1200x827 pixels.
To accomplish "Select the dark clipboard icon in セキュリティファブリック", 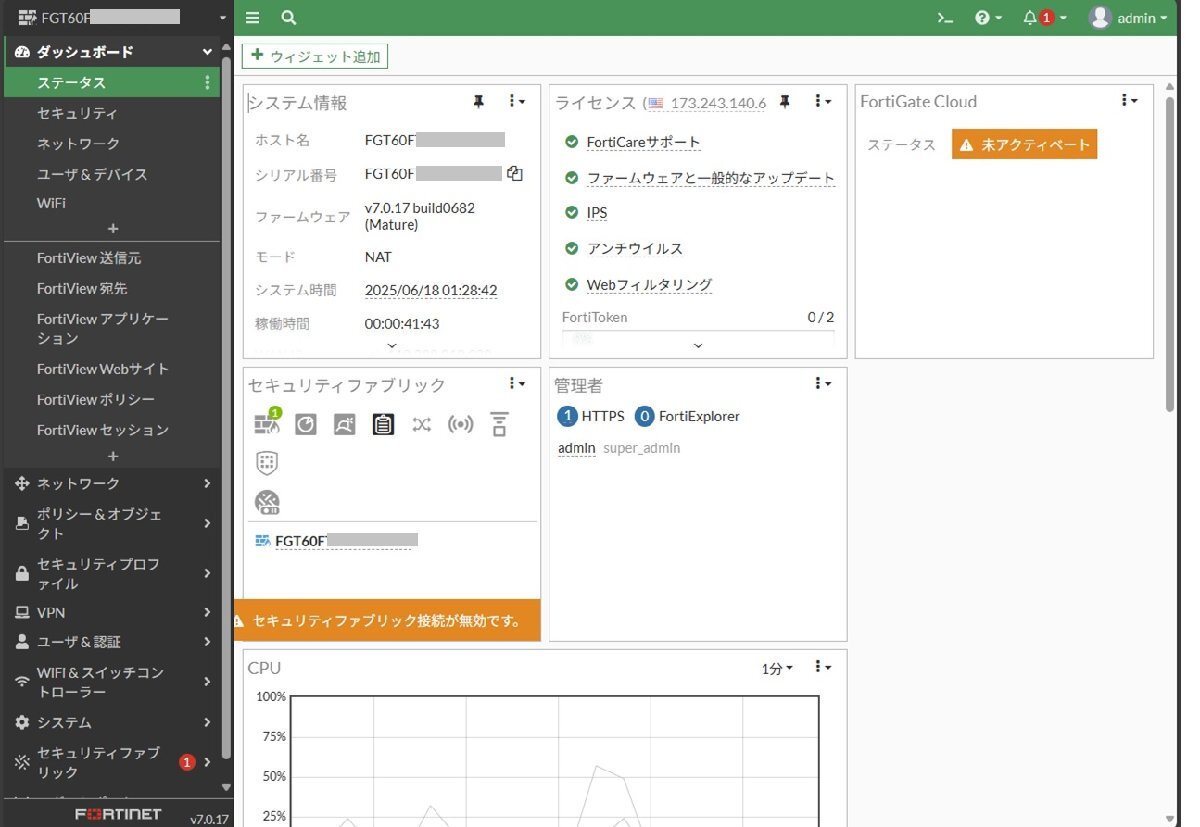I will (x=383, y=425).
